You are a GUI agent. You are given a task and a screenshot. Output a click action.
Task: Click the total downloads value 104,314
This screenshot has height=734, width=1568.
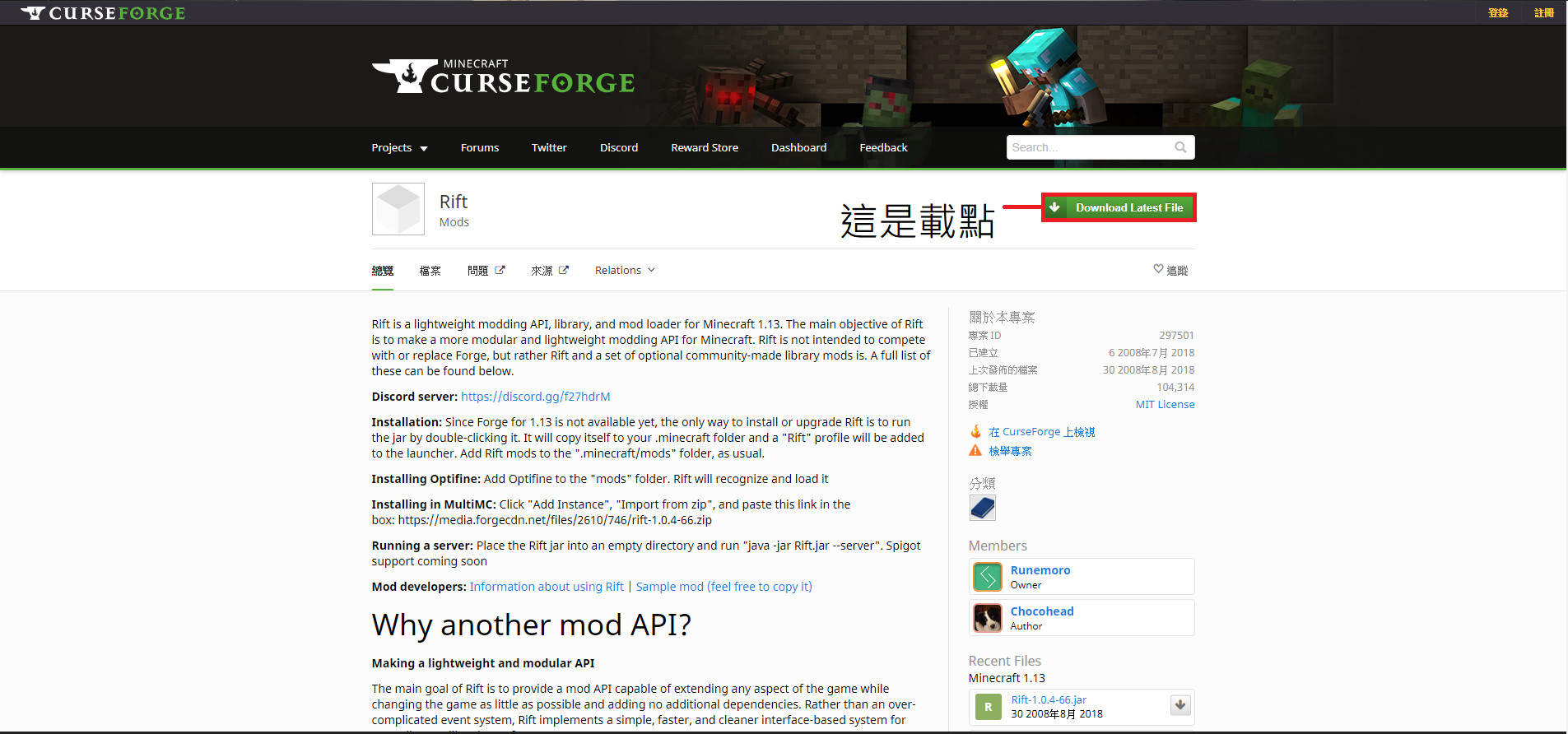click(1175, 387)
